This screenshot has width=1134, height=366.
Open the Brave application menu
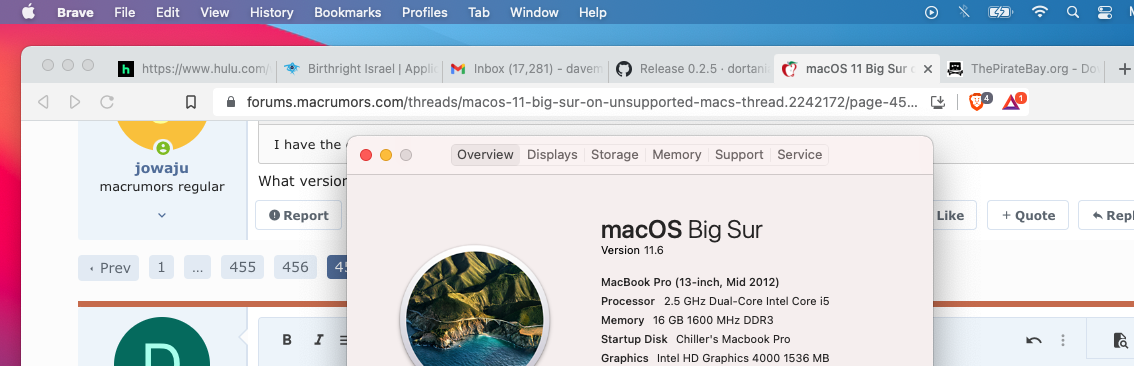(75, 12)
